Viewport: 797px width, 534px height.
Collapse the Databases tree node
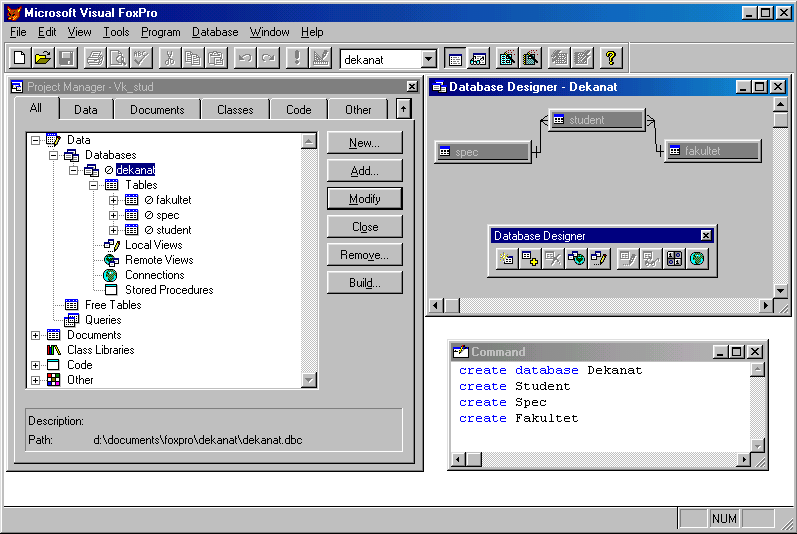(x=53, y=155)
